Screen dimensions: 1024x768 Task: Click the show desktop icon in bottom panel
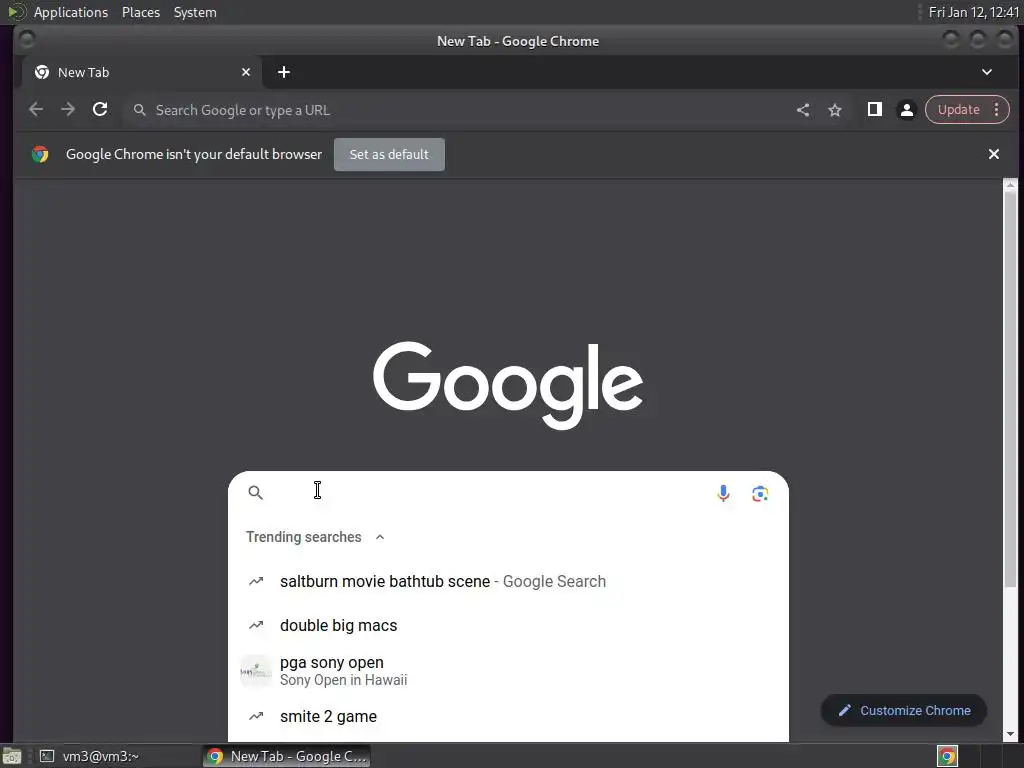[11, 756]
